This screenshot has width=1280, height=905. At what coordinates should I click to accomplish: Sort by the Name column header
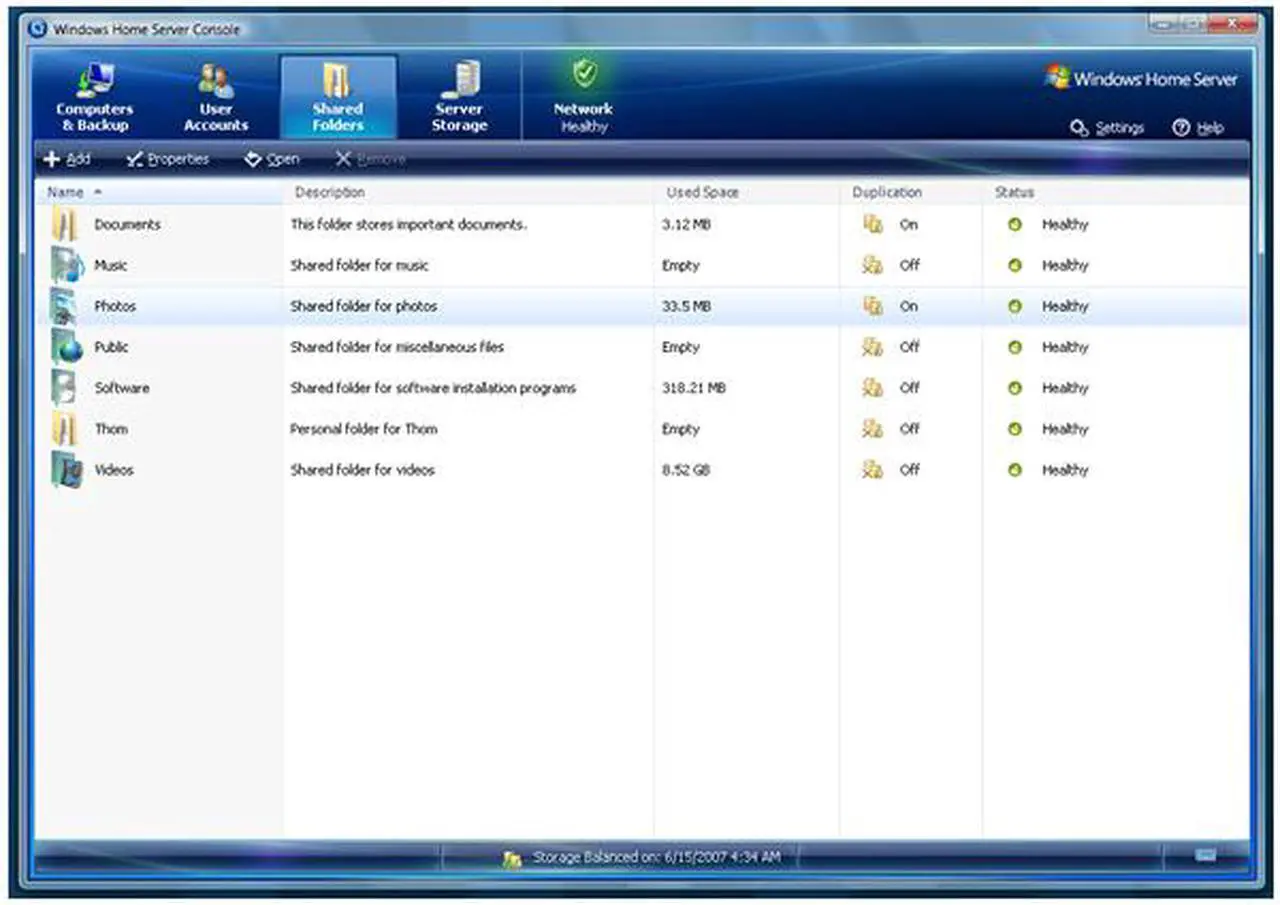click(159, 192)
